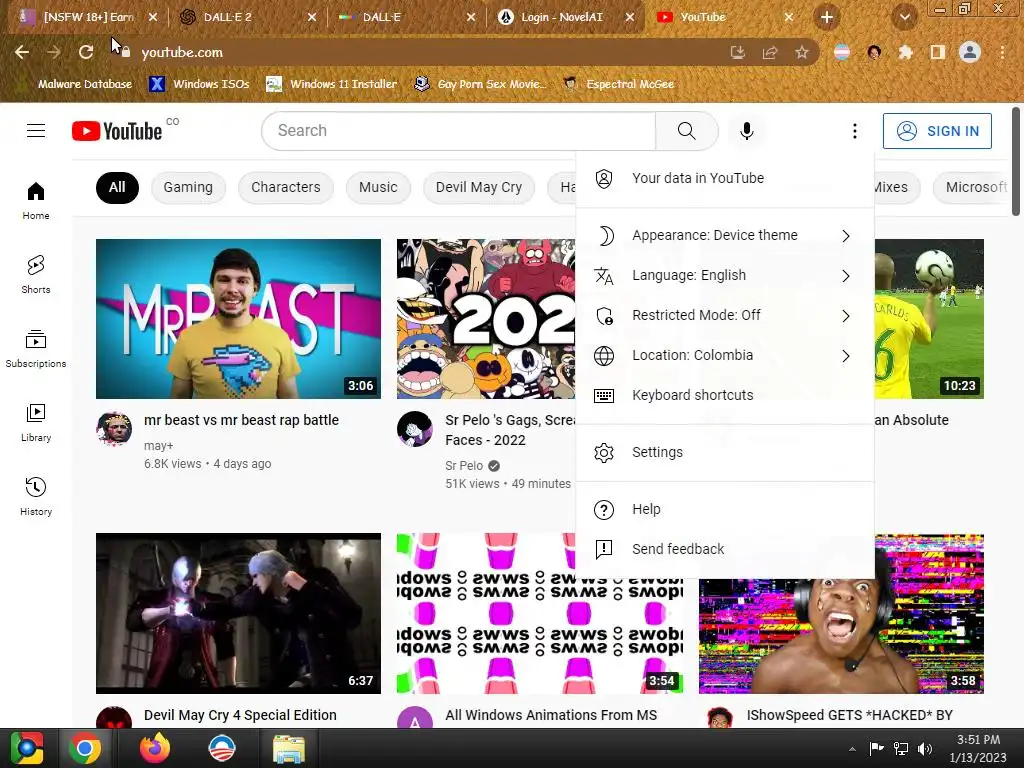
Task: Click the Start button on the taskbar
Action: (x=27, y=748)
